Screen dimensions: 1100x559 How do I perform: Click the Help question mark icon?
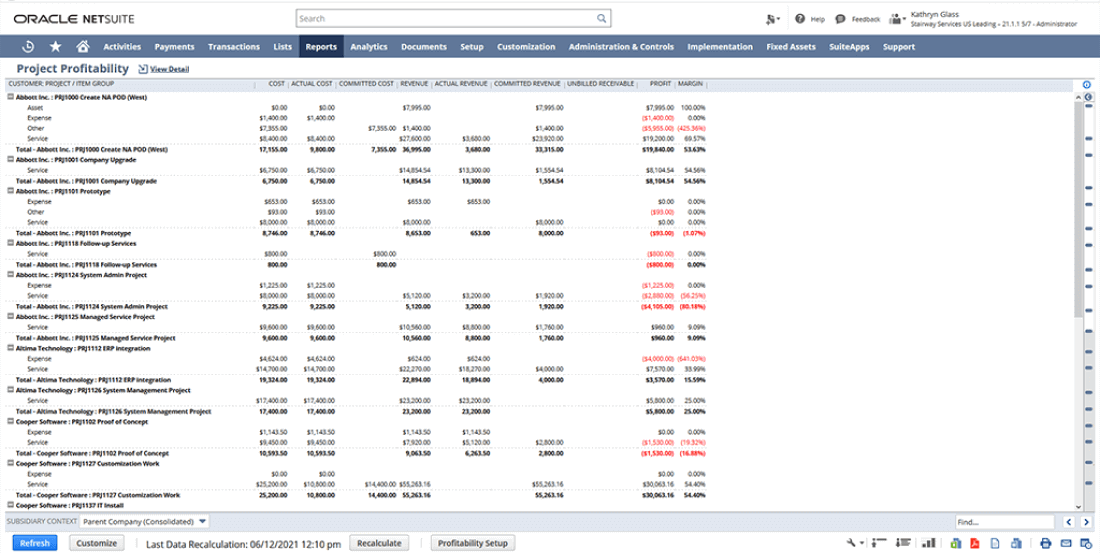(x=800, y=19)
